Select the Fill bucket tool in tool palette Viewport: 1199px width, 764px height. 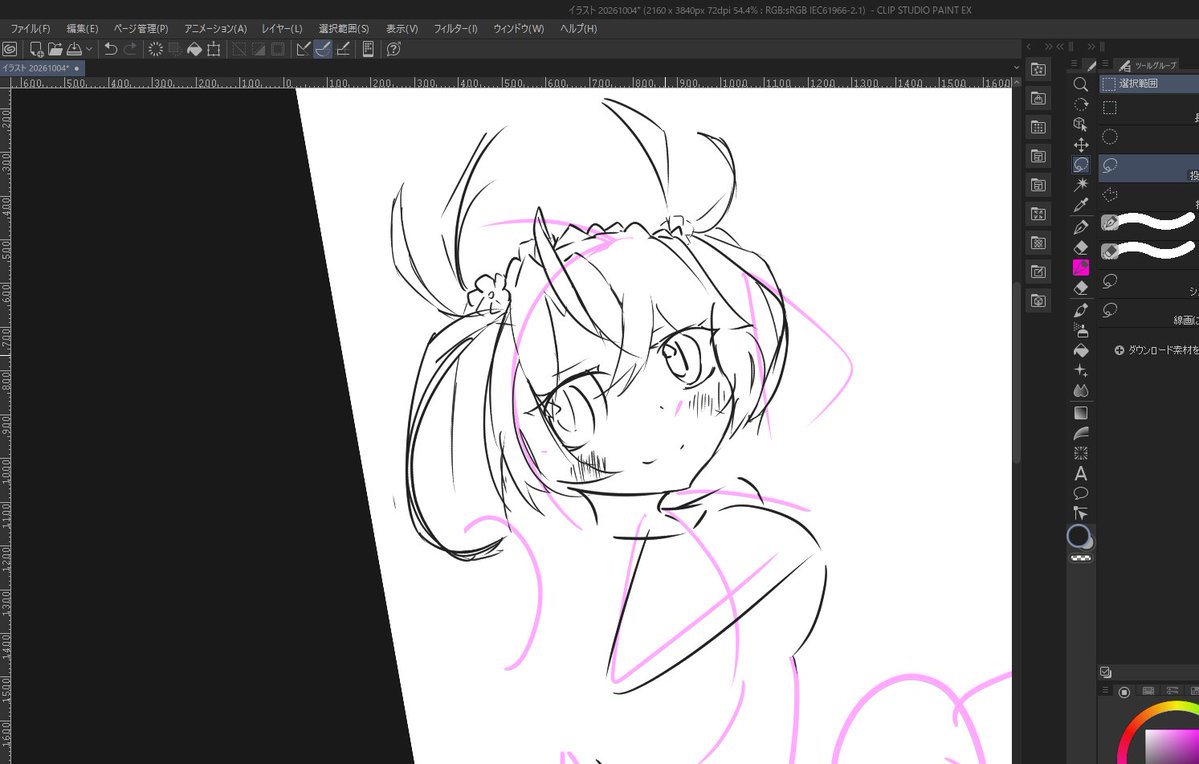click(x=1080, y=350)
